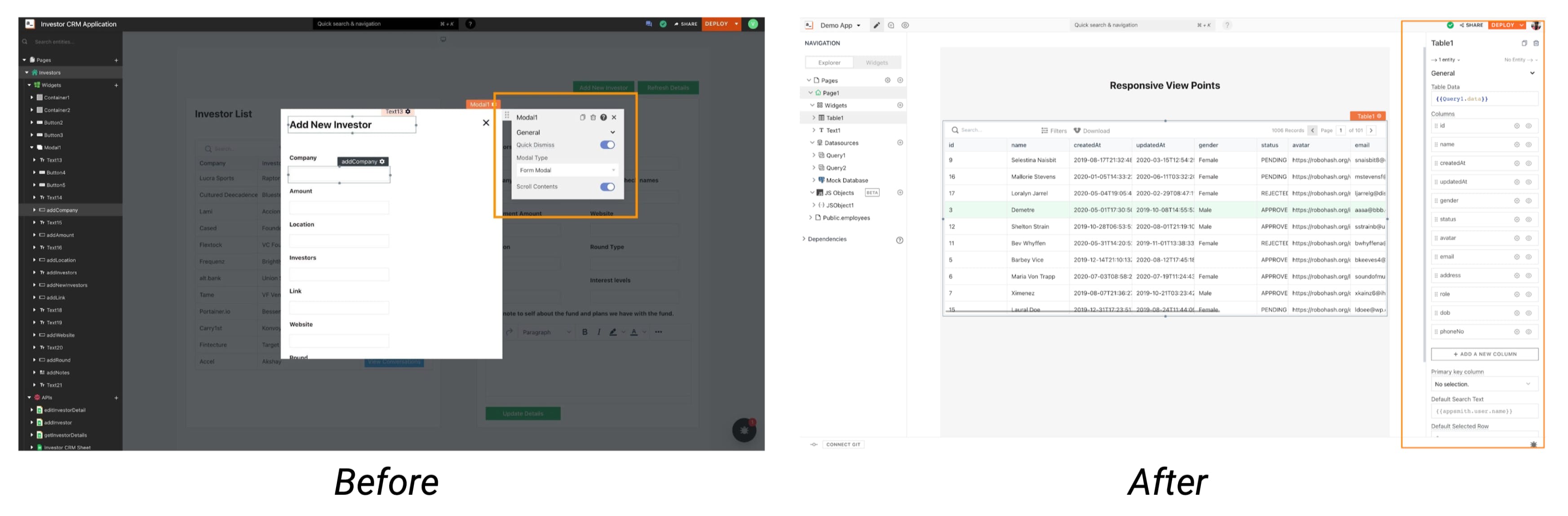
Task: Collapse the General section chevron in Table1 pane
Action: click(x=1532, y=74)
